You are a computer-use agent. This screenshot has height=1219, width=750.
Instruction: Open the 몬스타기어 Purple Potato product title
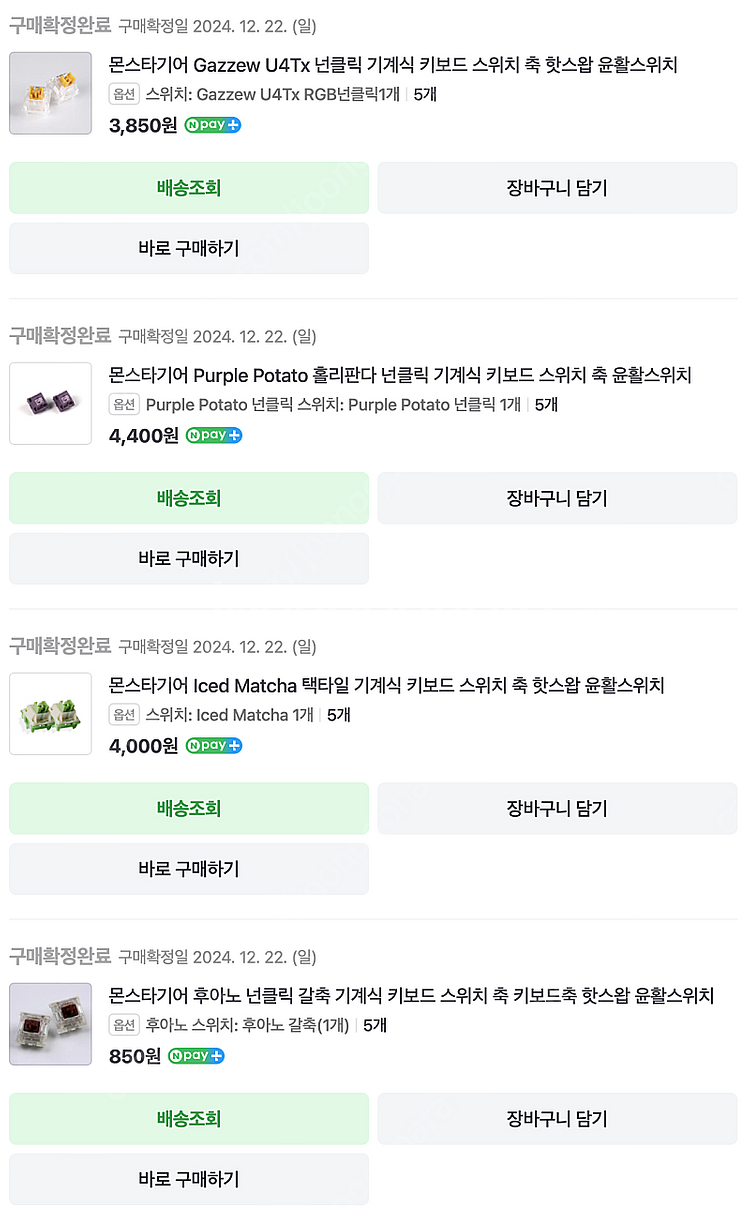[x=400, y=375]
